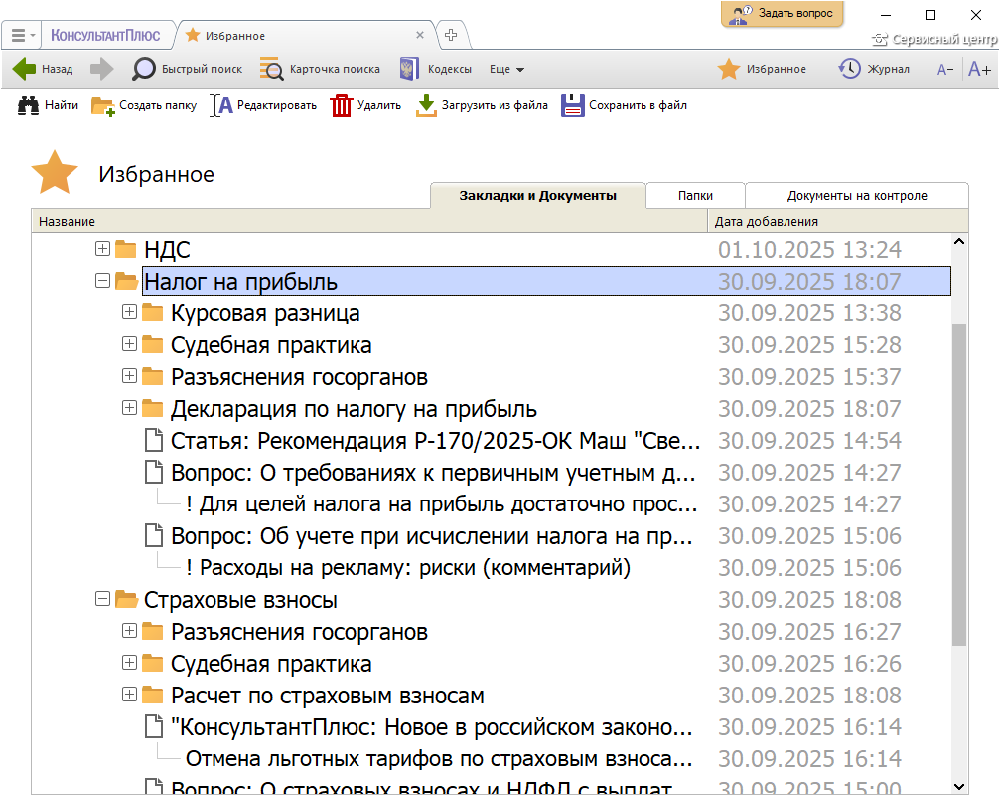Increase font size with A+ button
Image resolution: width=1000 pixels, height=800 pixels.
[x=979, y=69]
